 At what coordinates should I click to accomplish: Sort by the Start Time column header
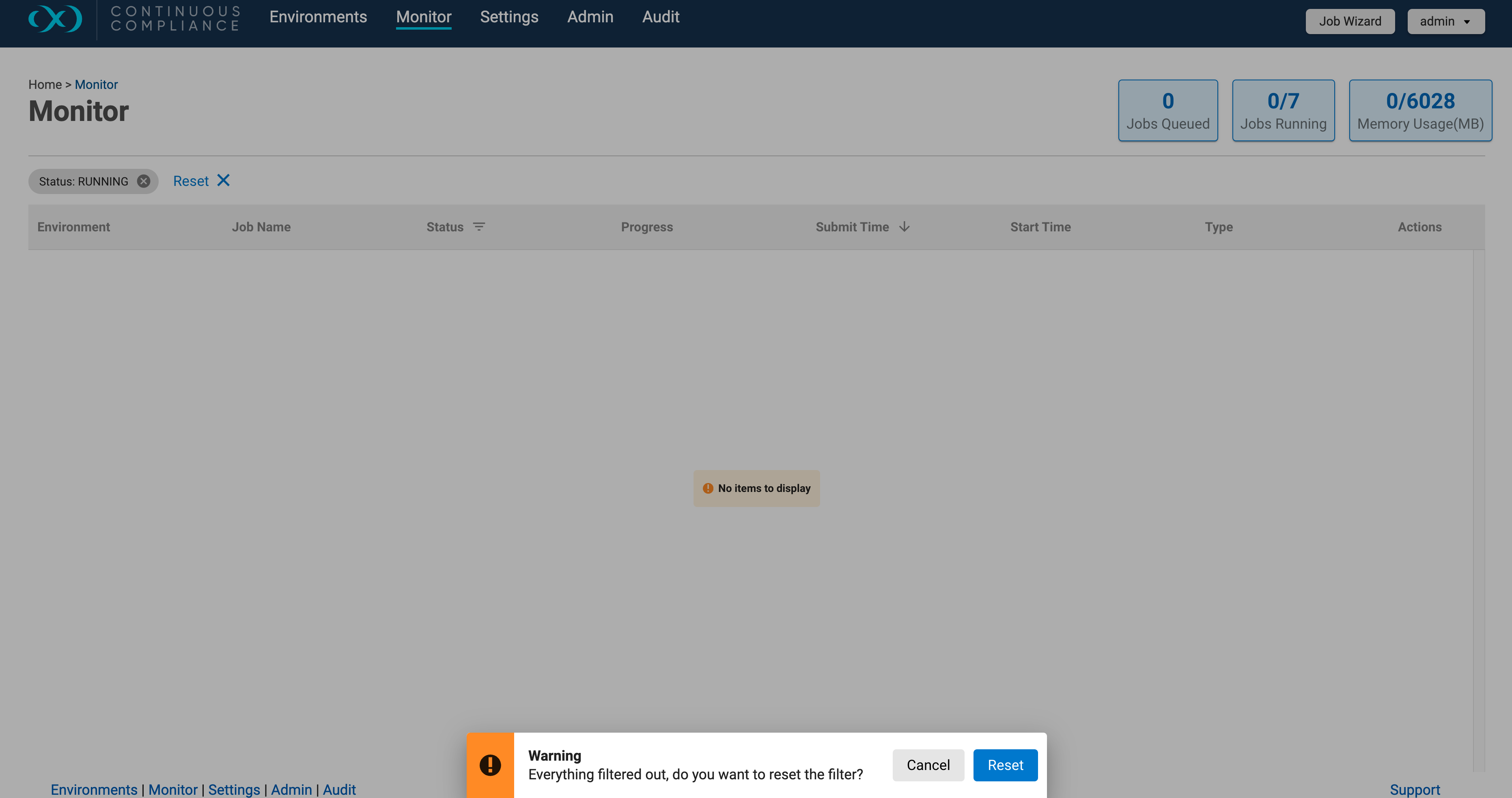pos(1040,226)
